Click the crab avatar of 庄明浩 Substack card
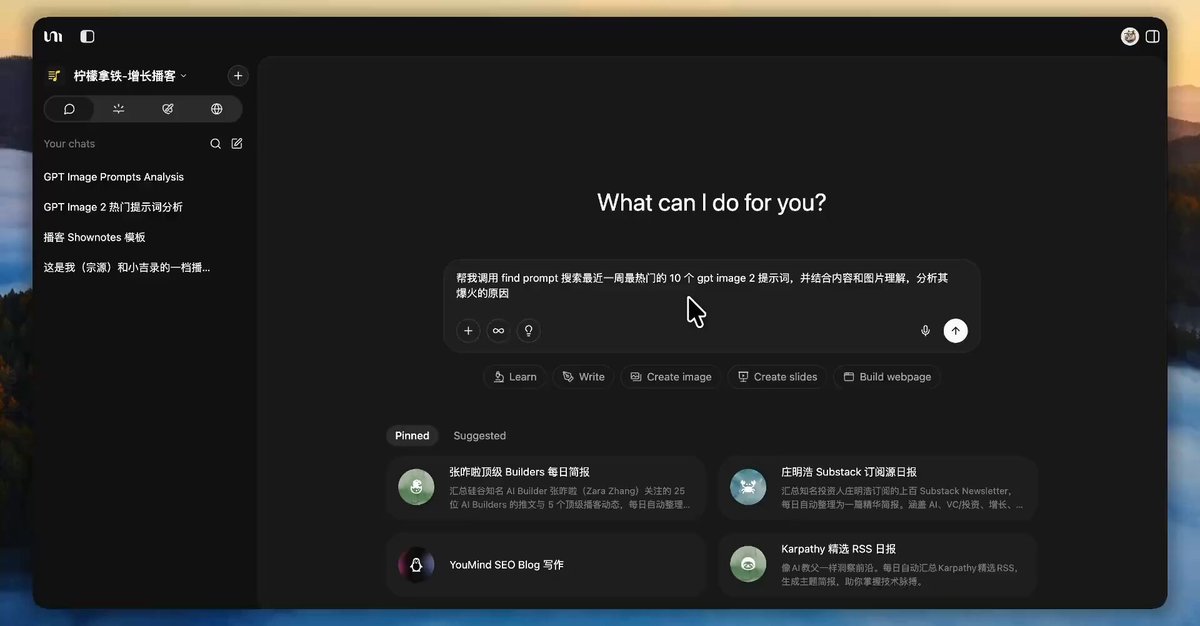Viewport: 1200px width, 626px height. pyautogui.click(x=748, y=487)
